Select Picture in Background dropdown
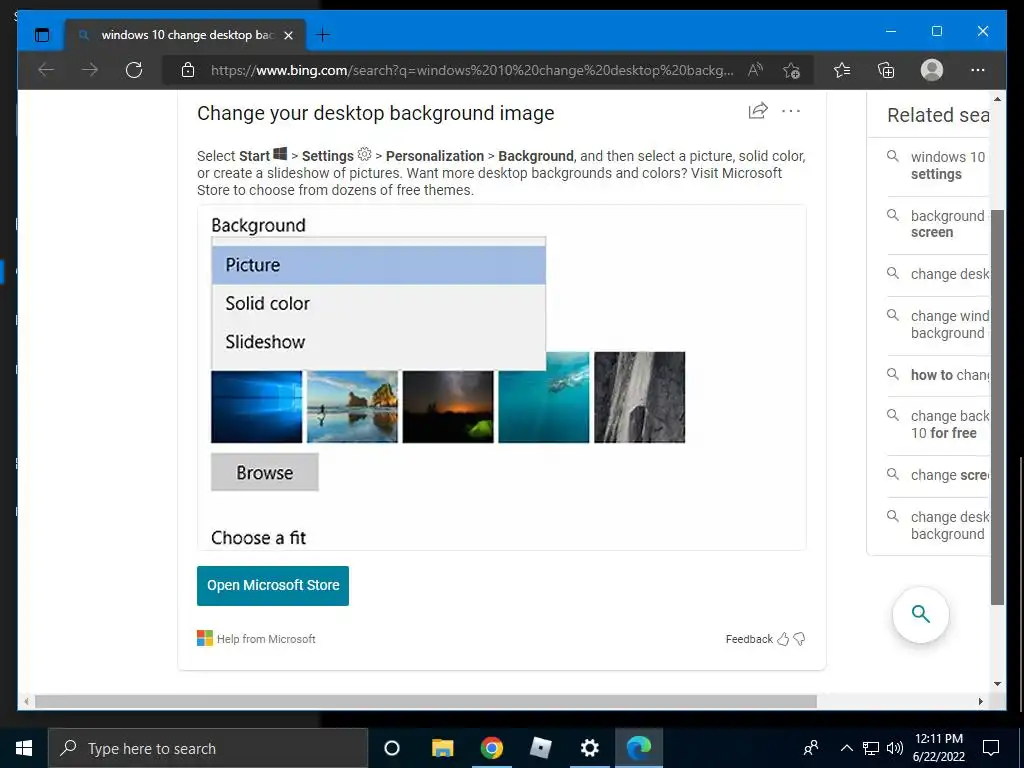This screenshot has width=1024, height=768. click(379, 265)
